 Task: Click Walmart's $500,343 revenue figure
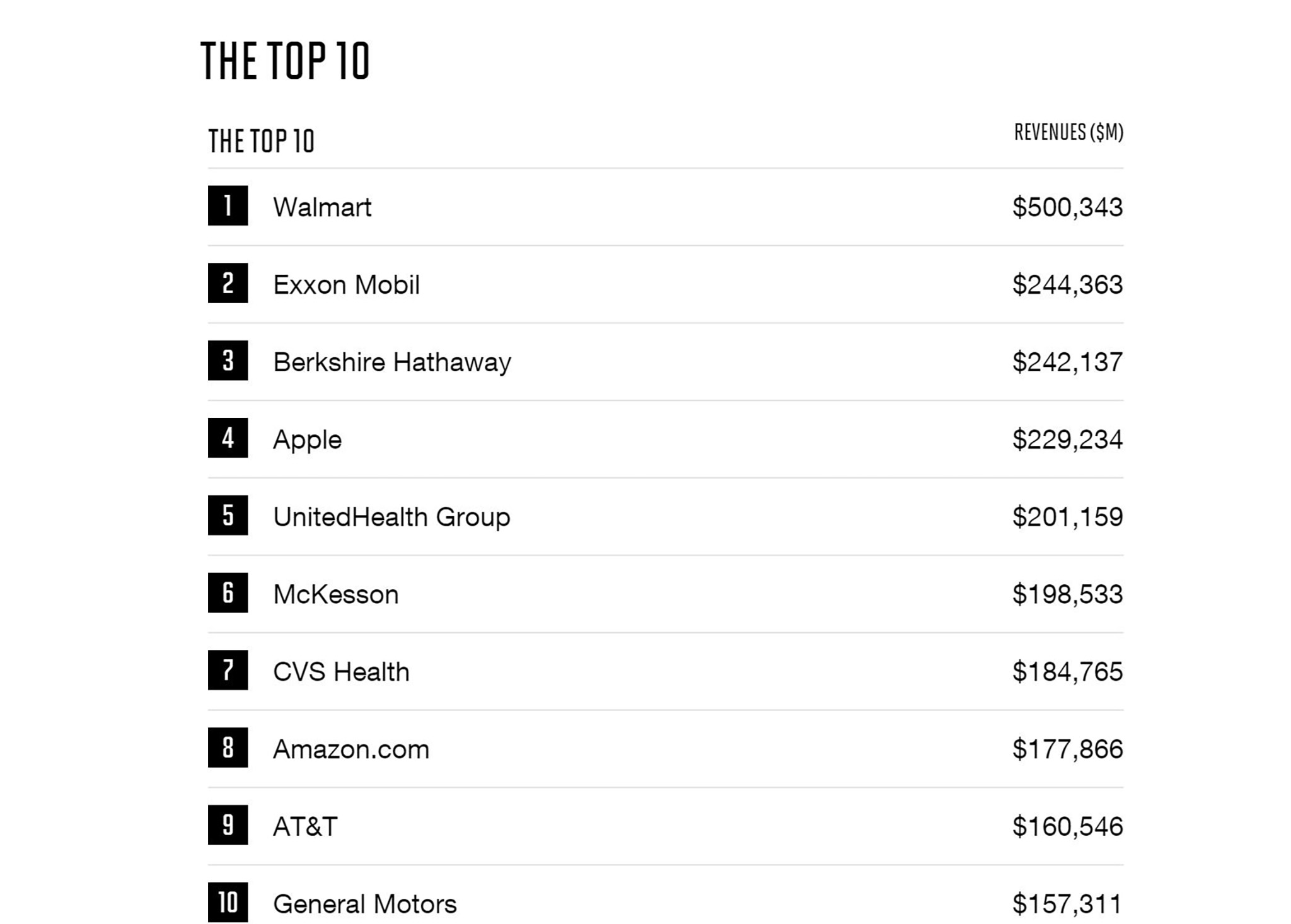pyautogui.click(x=1067, y=207)
